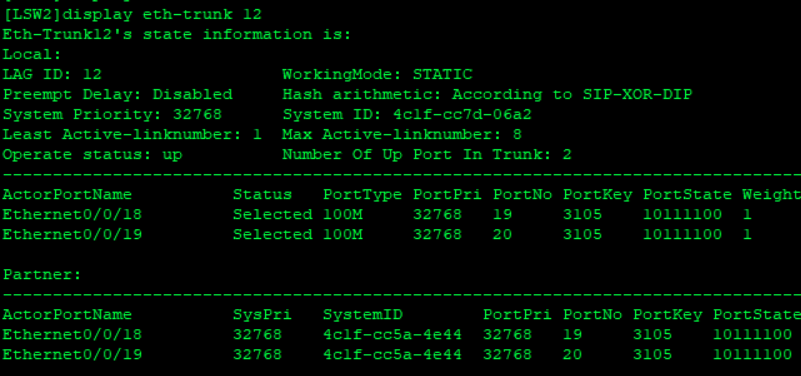Click the 'Weight' column header
801x376 pixels.
(x=771, y=195)
